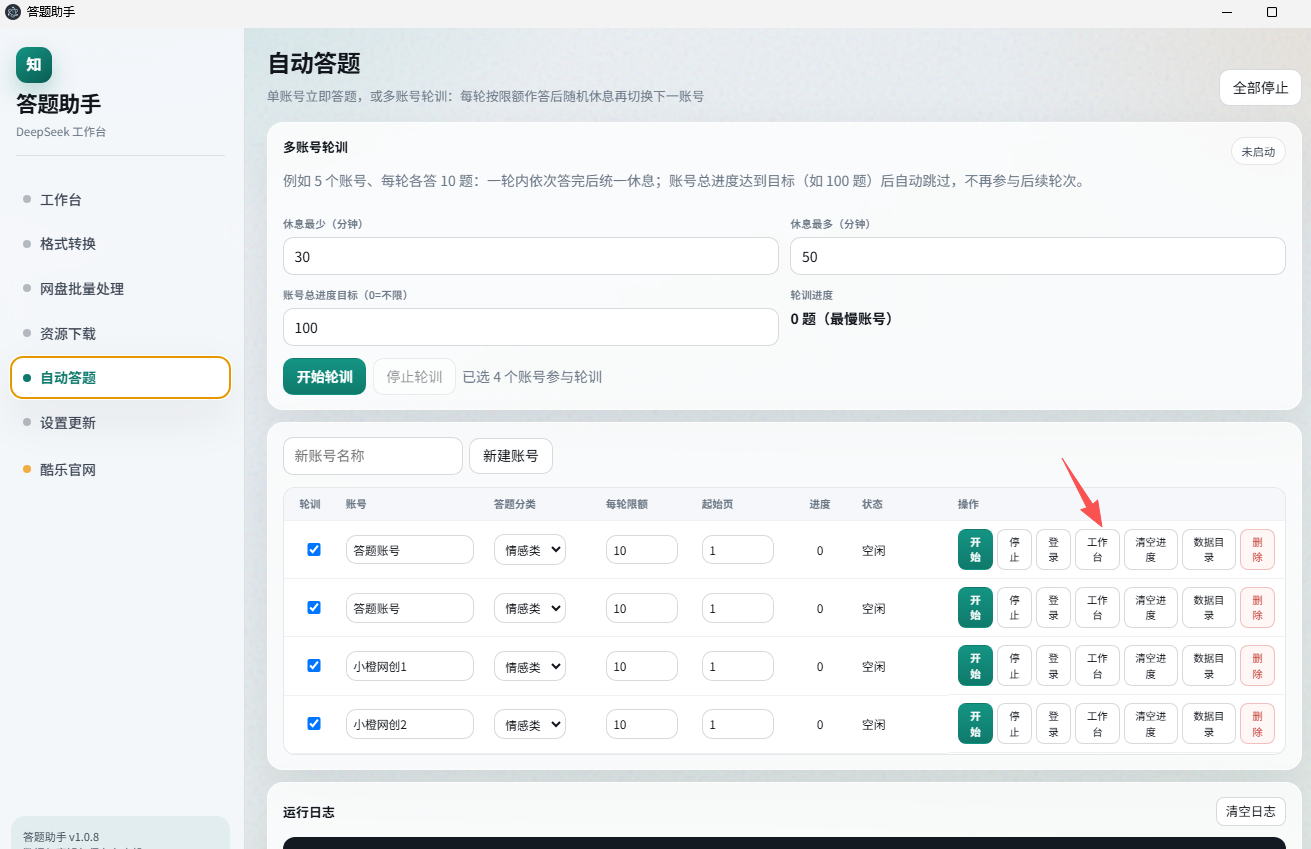
Task: Click 删除 for 小橙网创1 account
Action: [1257, 666]
